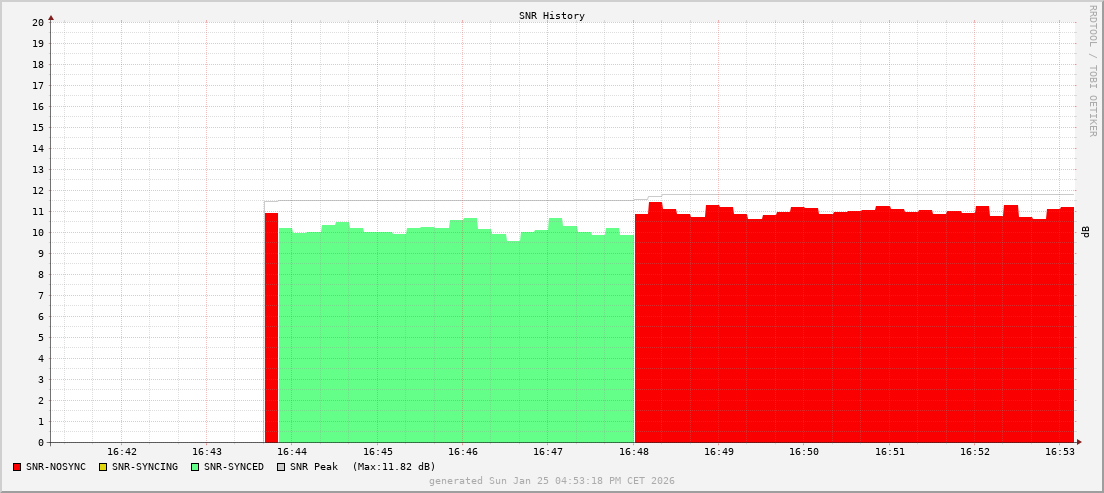This screenshot has width=1104, height=493.
Task: Click the red SNR-NOSYNC legend swatch
Action: 17,467
